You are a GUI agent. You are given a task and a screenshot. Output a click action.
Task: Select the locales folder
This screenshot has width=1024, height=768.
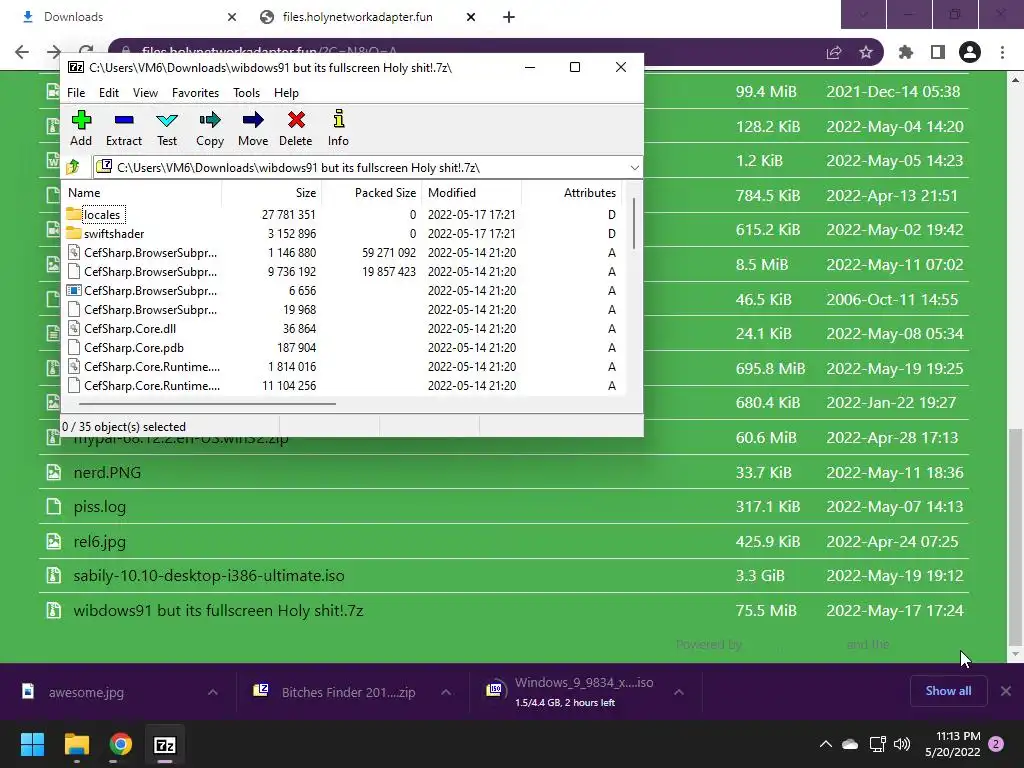(102, 215)
